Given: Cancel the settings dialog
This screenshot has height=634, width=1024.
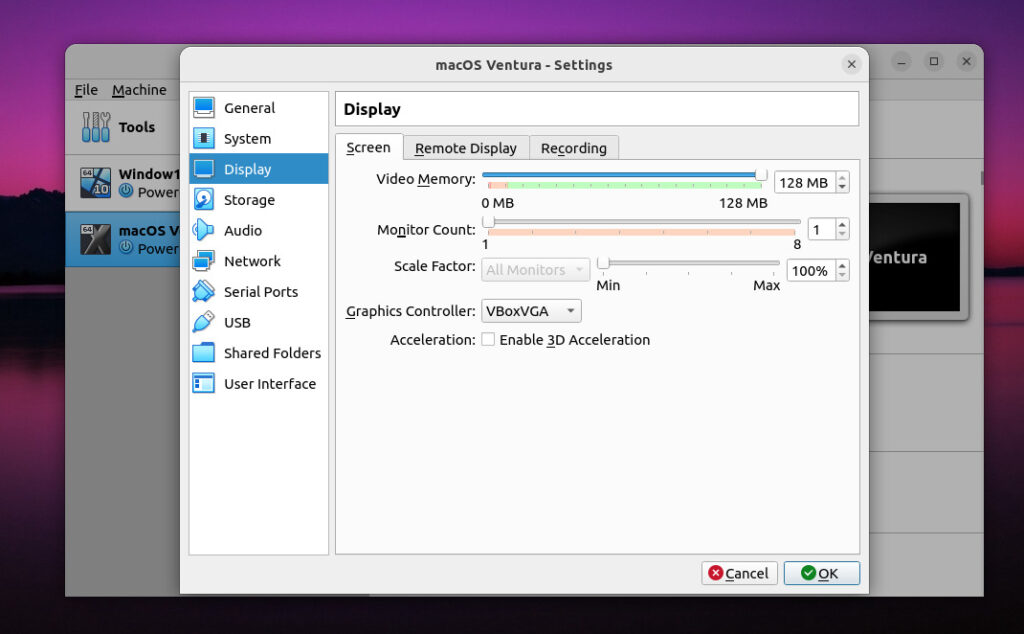Looking at the screenshot, I should coord(739,573).
